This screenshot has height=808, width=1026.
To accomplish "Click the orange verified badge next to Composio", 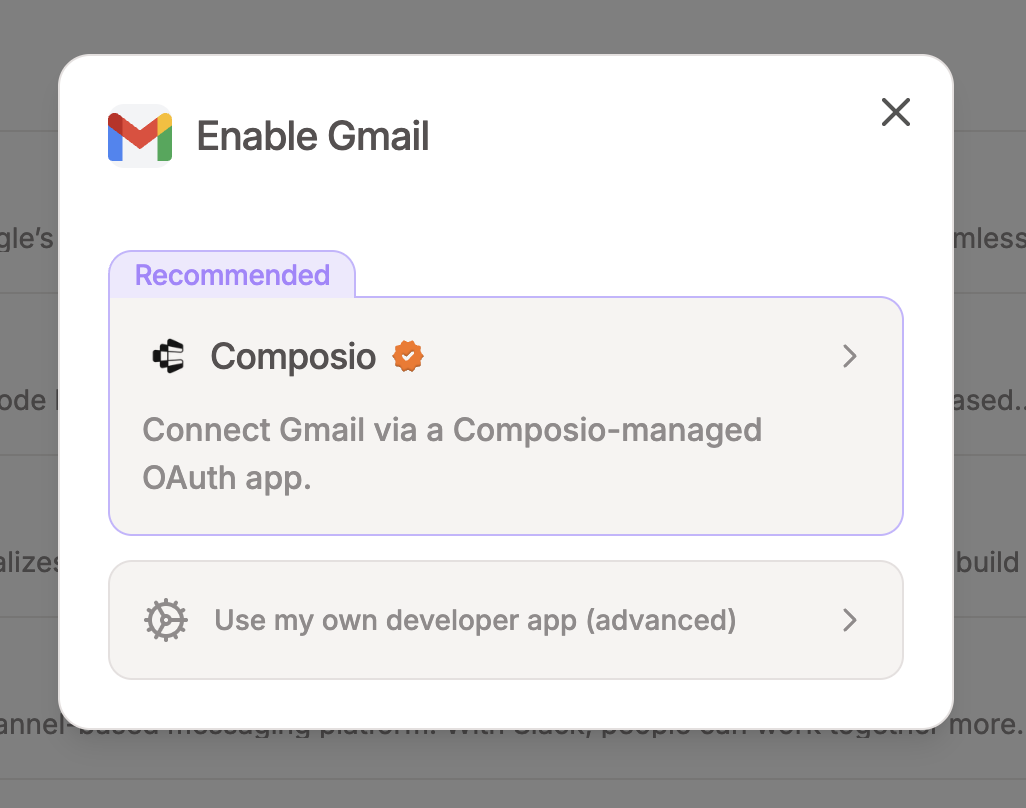I will 408,356.
